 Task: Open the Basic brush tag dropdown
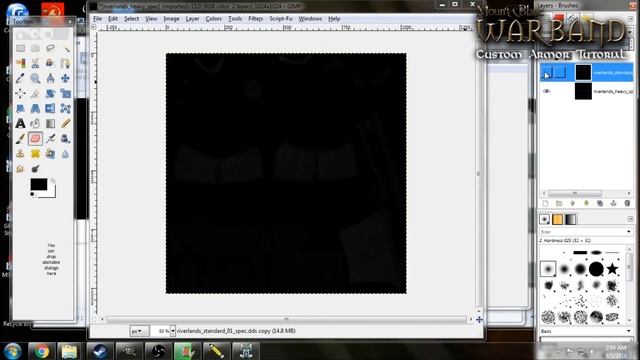(629, 331)
